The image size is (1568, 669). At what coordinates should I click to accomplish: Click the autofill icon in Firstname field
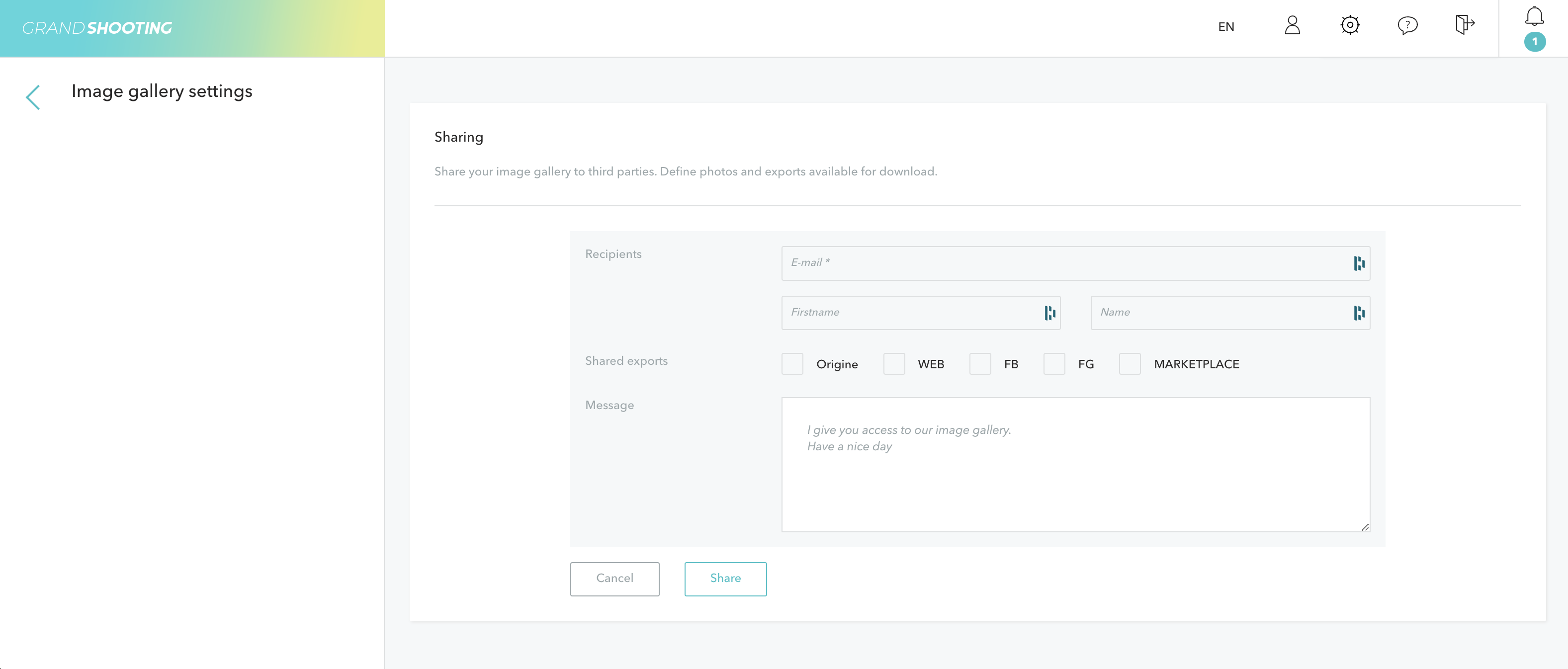coord(1049,313)
